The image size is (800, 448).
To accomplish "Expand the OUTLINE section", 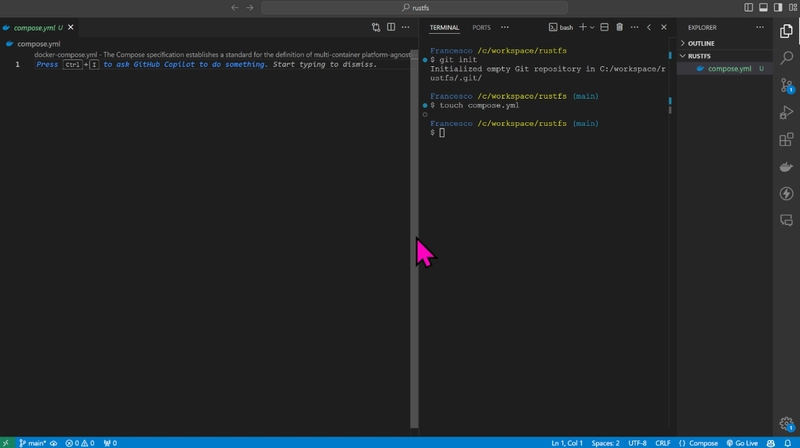I will [x=724, y=43].
